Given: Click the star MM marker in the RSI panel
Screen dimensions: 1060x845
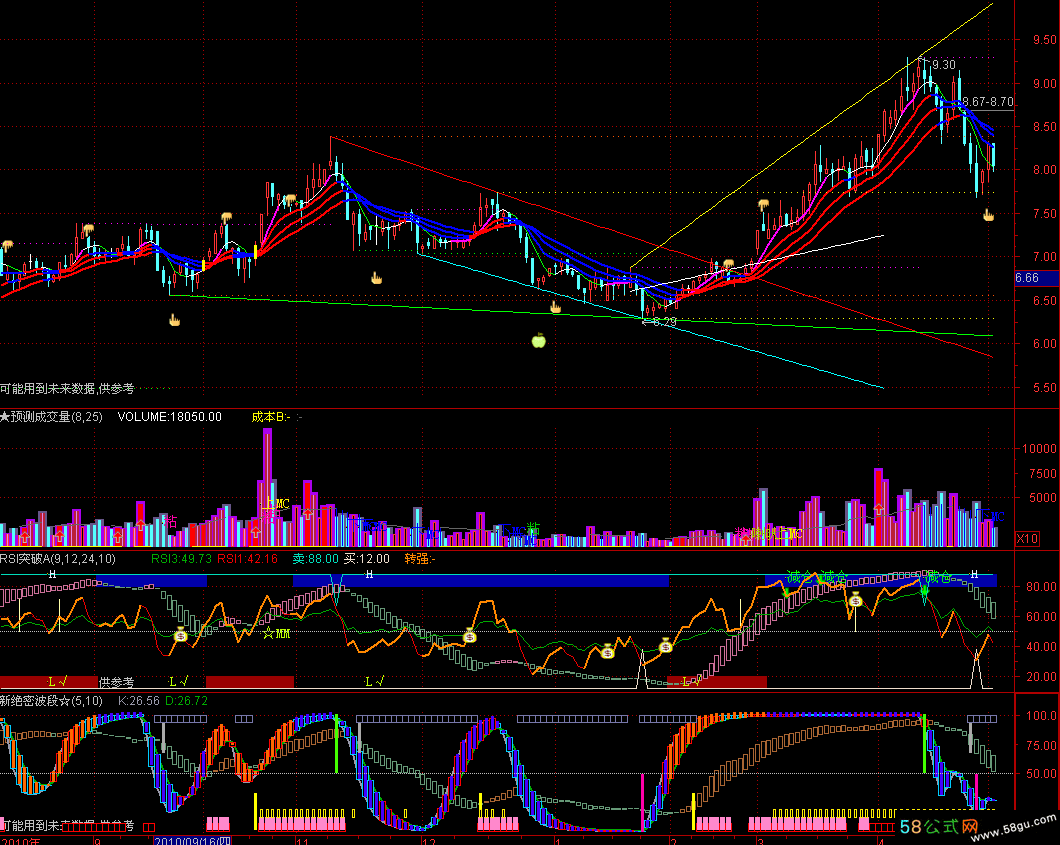Looking at the screenshot, I should [x=275, y=633].
